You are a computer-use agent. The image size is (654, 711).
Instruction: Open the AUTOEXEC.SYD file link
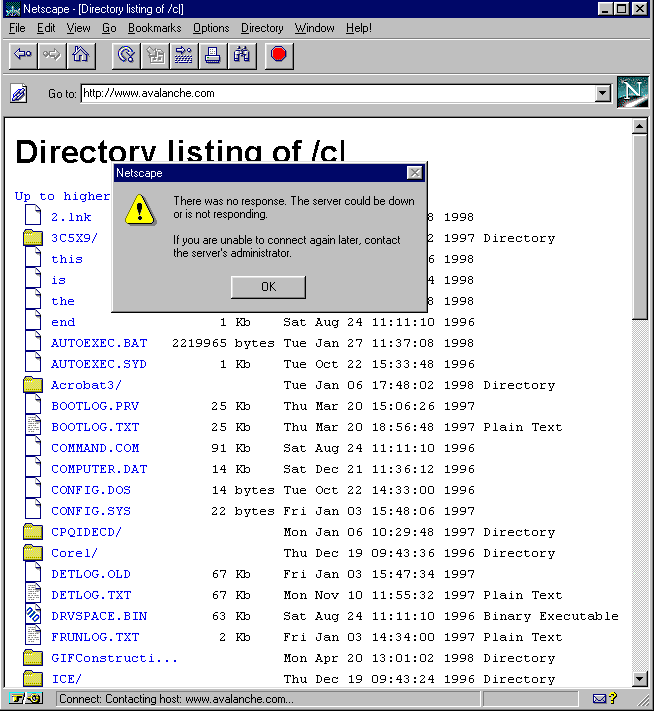[x=99, y=364]
